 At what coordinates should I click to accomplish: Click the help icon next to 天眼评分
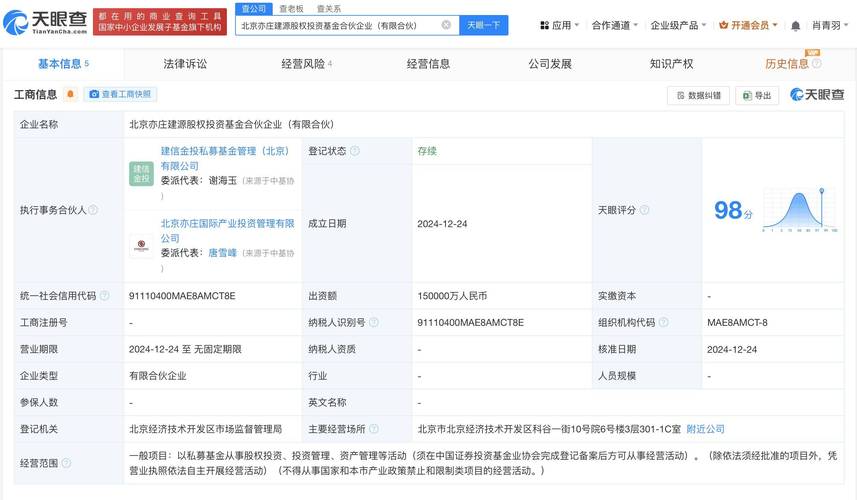click(x=644, y=210)
